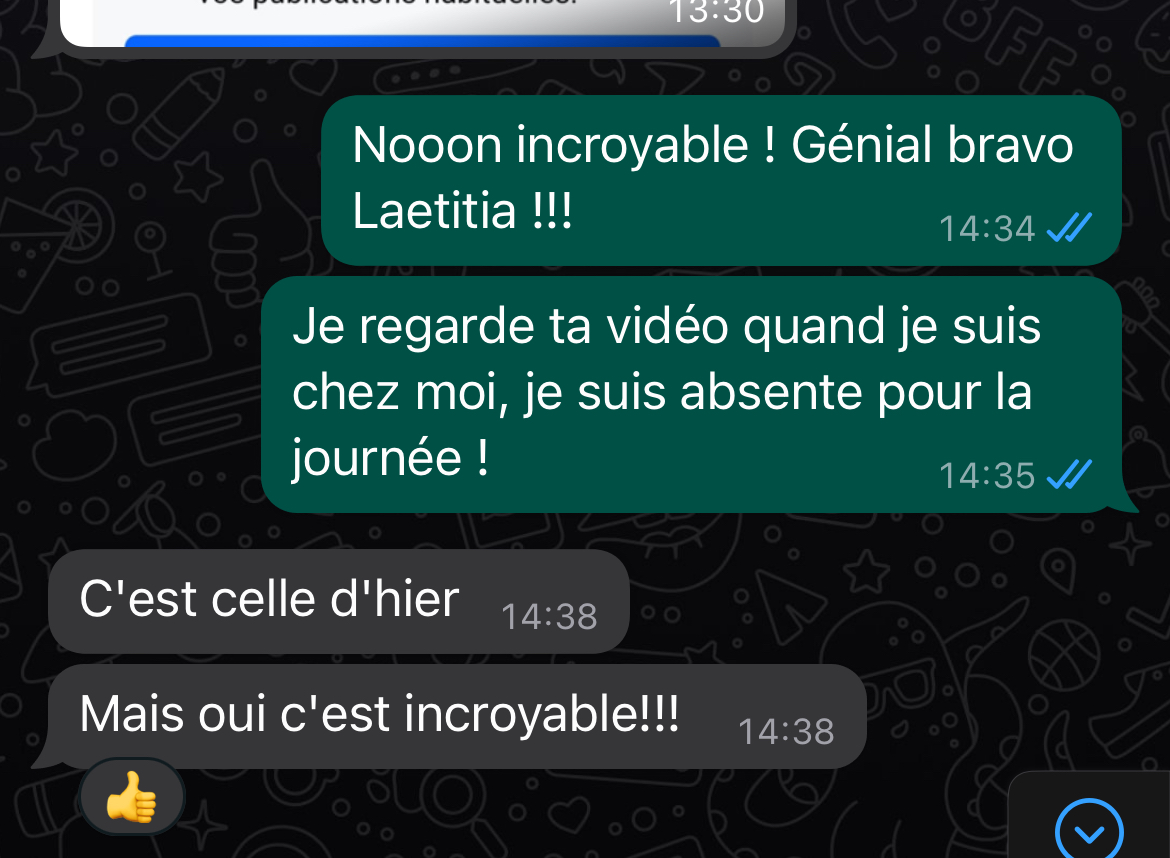Viewport: 1170px width, 858px height.
Task: Select the "Je regarde ta vidéo" message bubble
Action: point(692,394)
